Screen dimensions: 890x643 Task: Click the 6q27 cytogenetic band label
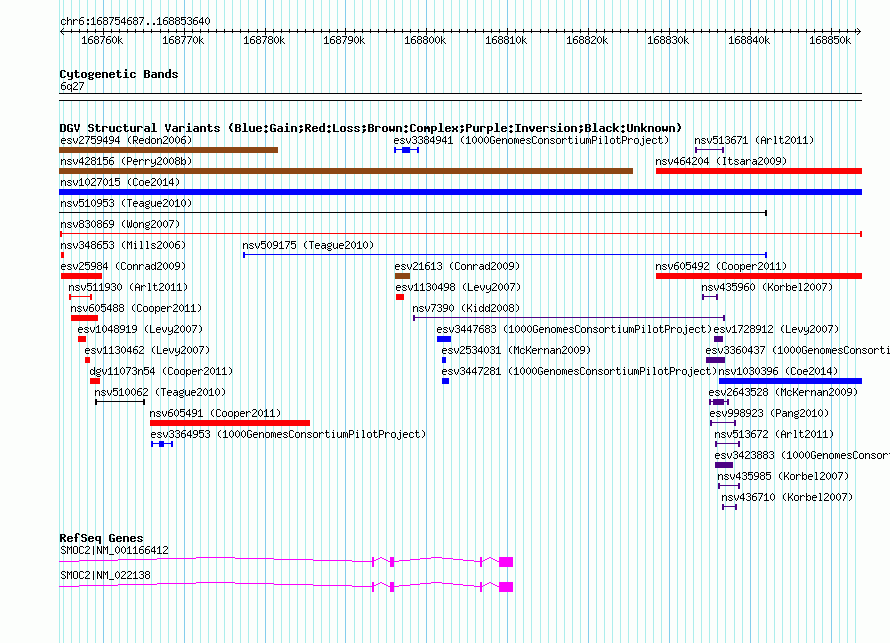point(72,86)
